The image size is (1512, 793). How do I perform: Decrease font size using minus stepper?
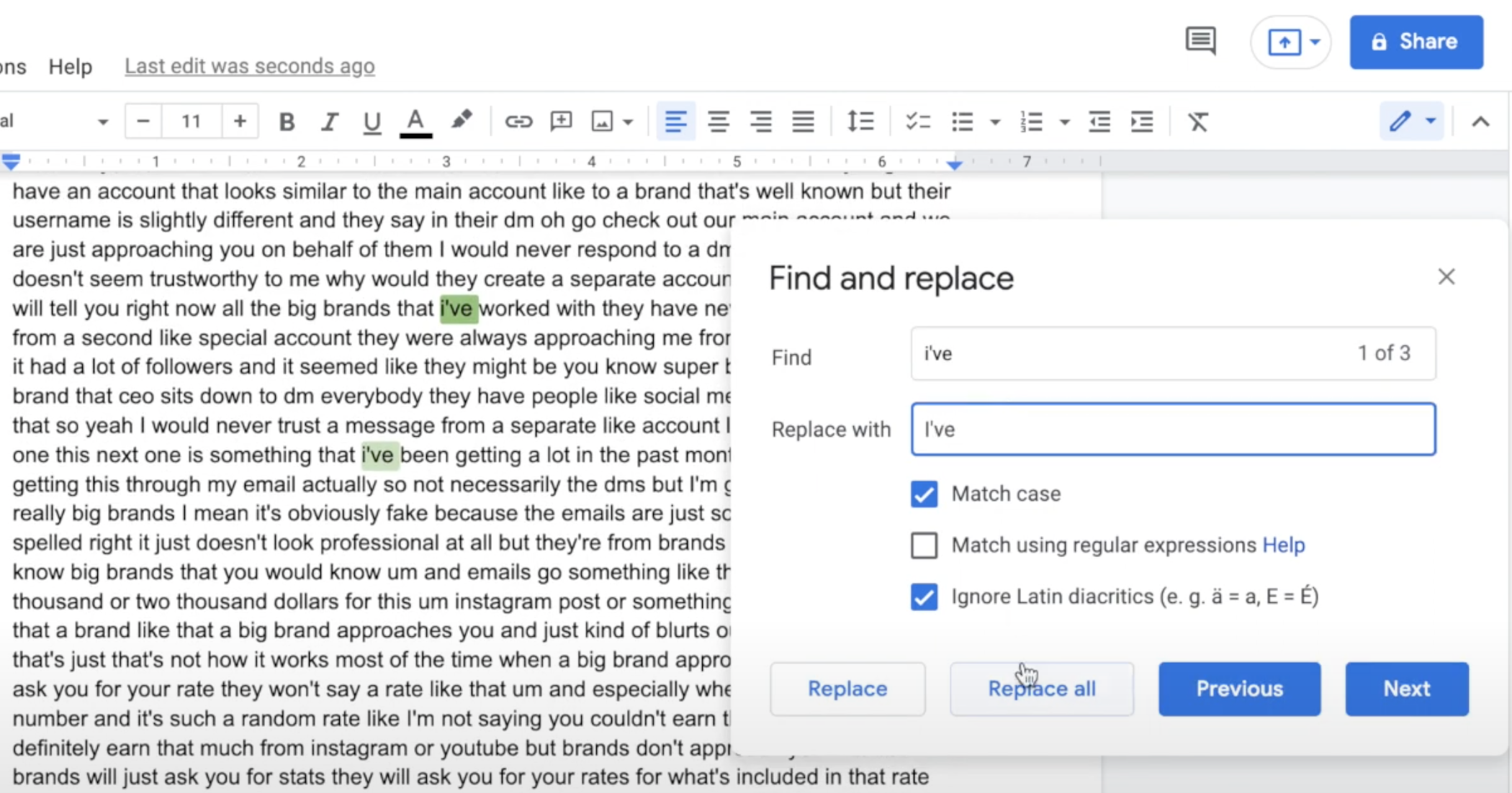click(142, 121)
